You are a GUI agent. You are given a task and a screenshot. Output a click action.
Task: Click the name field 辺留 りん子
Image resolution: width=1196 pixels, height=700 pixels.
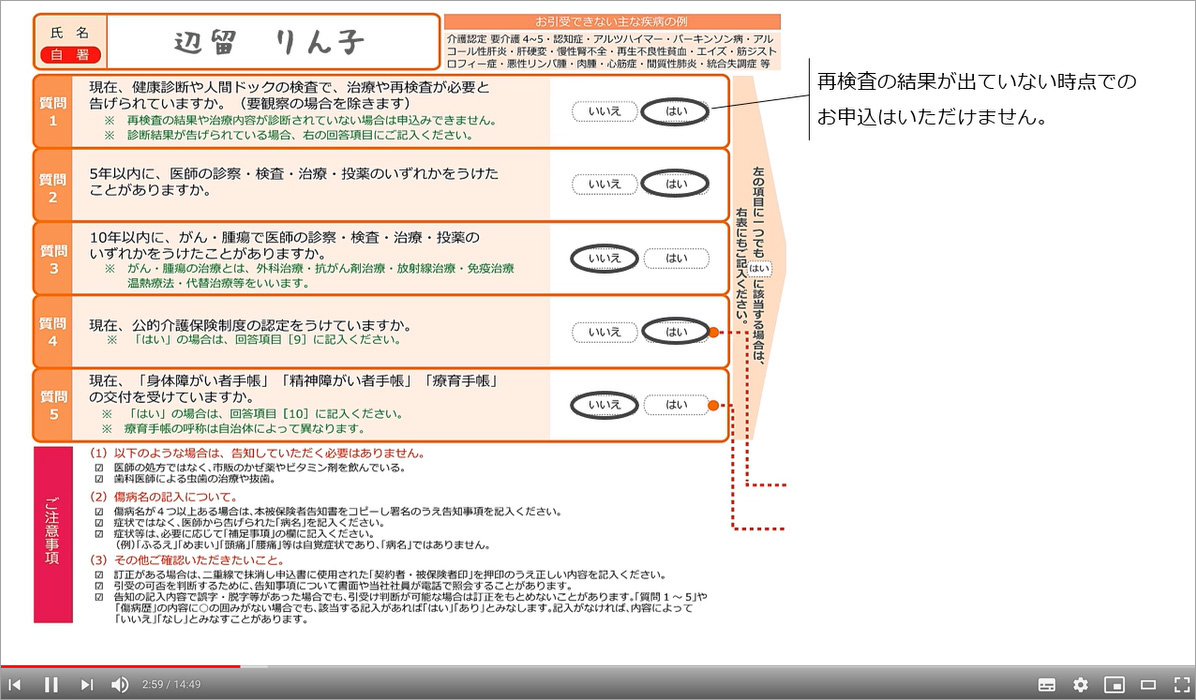pos(270,42)
